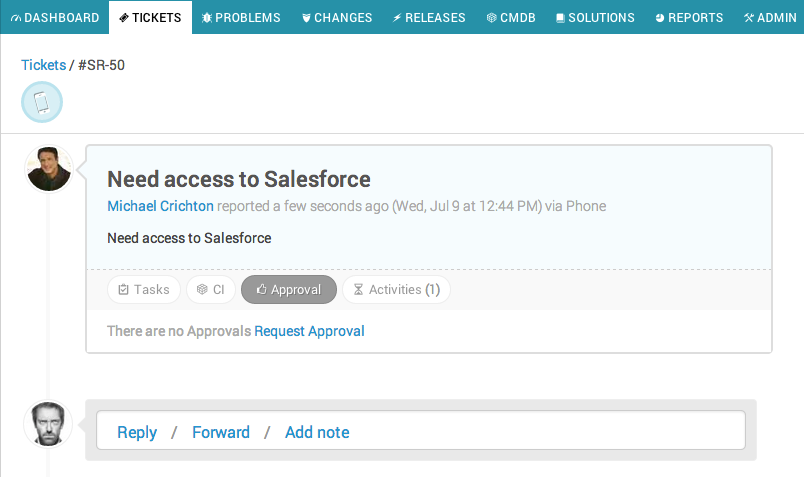View the Reports tab
This screenshot has height=477, width=804.
689,17
